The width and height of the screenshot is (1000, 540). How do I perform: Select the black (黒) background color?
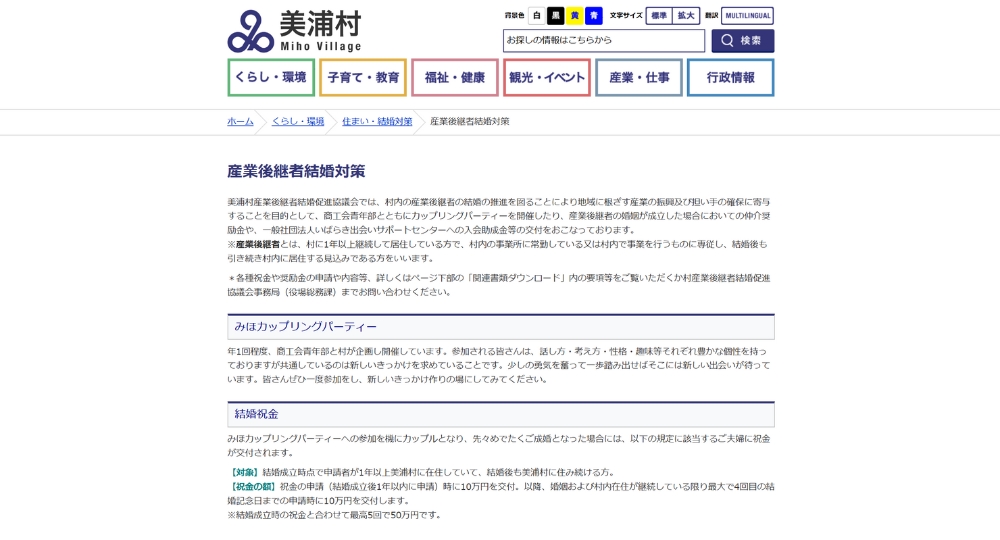[x=556, y=16]
